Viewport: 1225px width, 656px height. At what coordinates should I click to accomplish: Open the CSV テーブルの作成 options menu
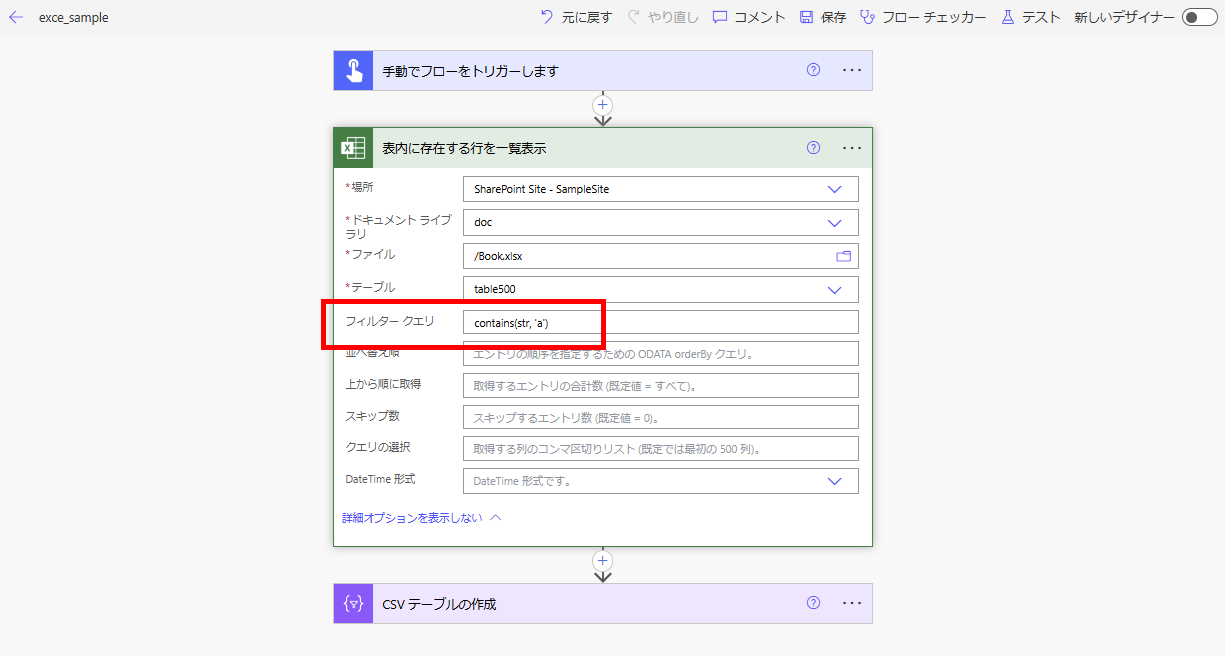click(852, 603)
